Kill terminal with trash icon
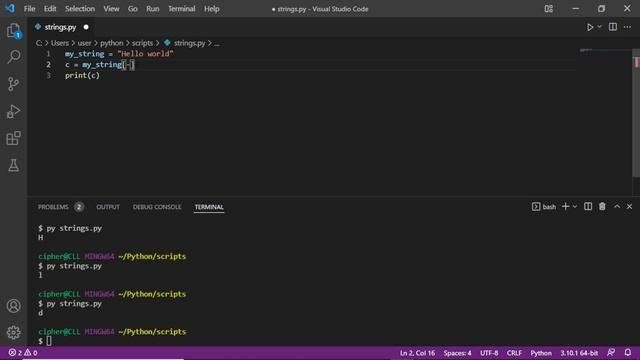Screen dimensions: 640x360 pos(602,207)
